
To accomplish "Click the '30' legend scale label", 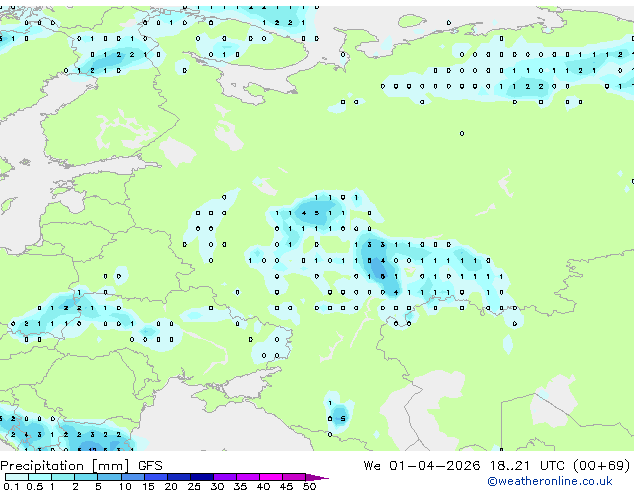I will [217, 486].
